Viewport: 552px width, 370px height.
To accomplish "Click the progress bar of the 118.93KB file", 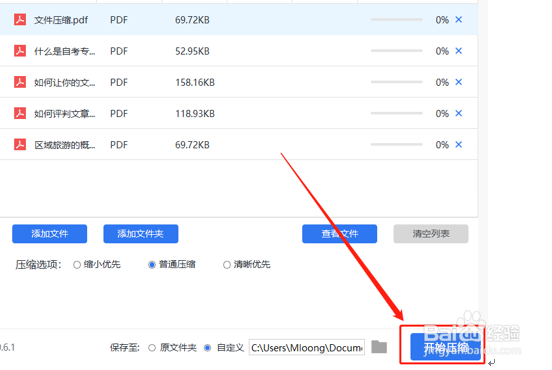I will point(396,113).
